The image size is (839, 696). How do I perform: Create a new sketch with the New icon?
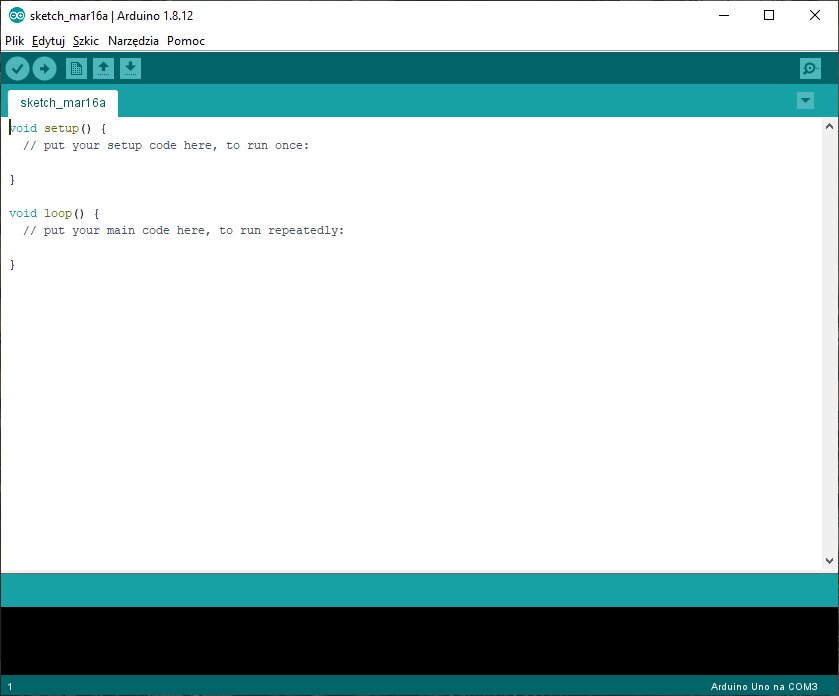(x=77, y=68)
